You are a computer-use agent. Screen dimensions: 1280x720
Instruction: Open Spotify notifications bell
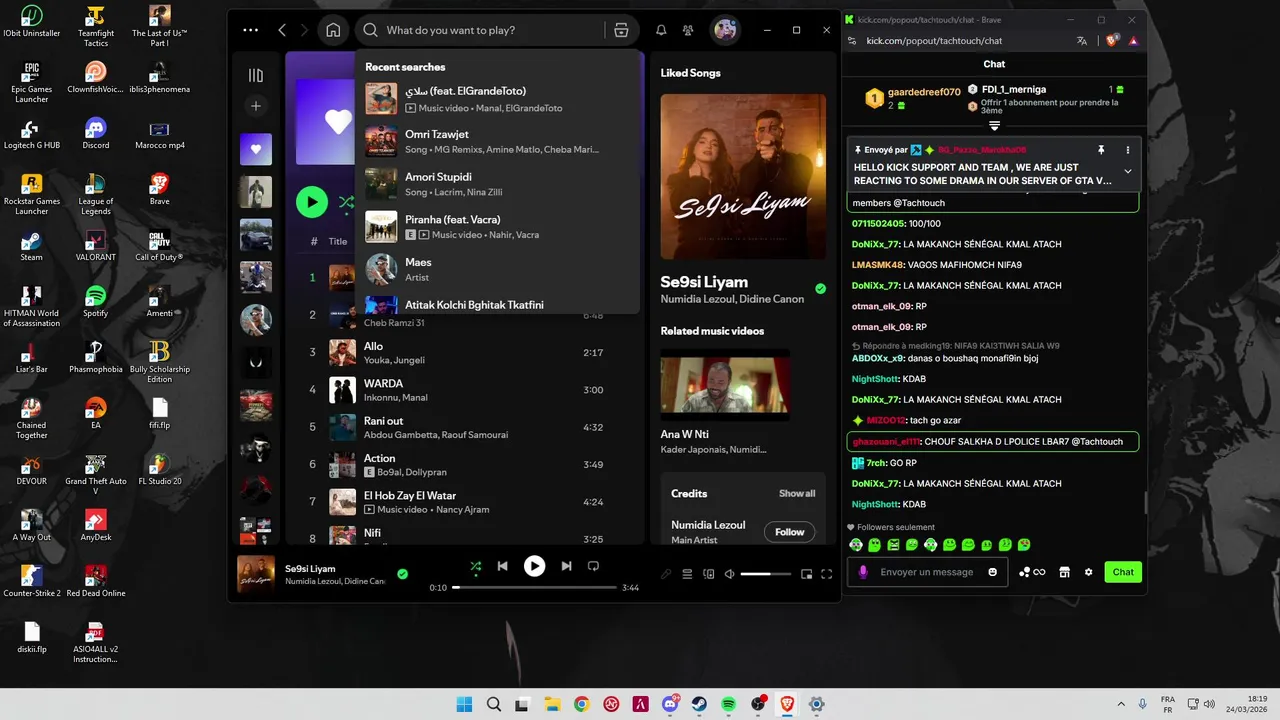(661, 30)
